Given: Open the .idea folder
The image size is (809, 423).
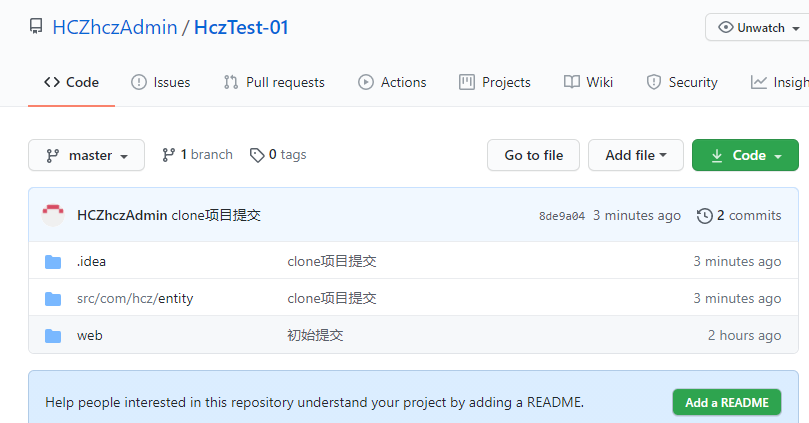Looking at the screenshot, I should pos(91,261).
